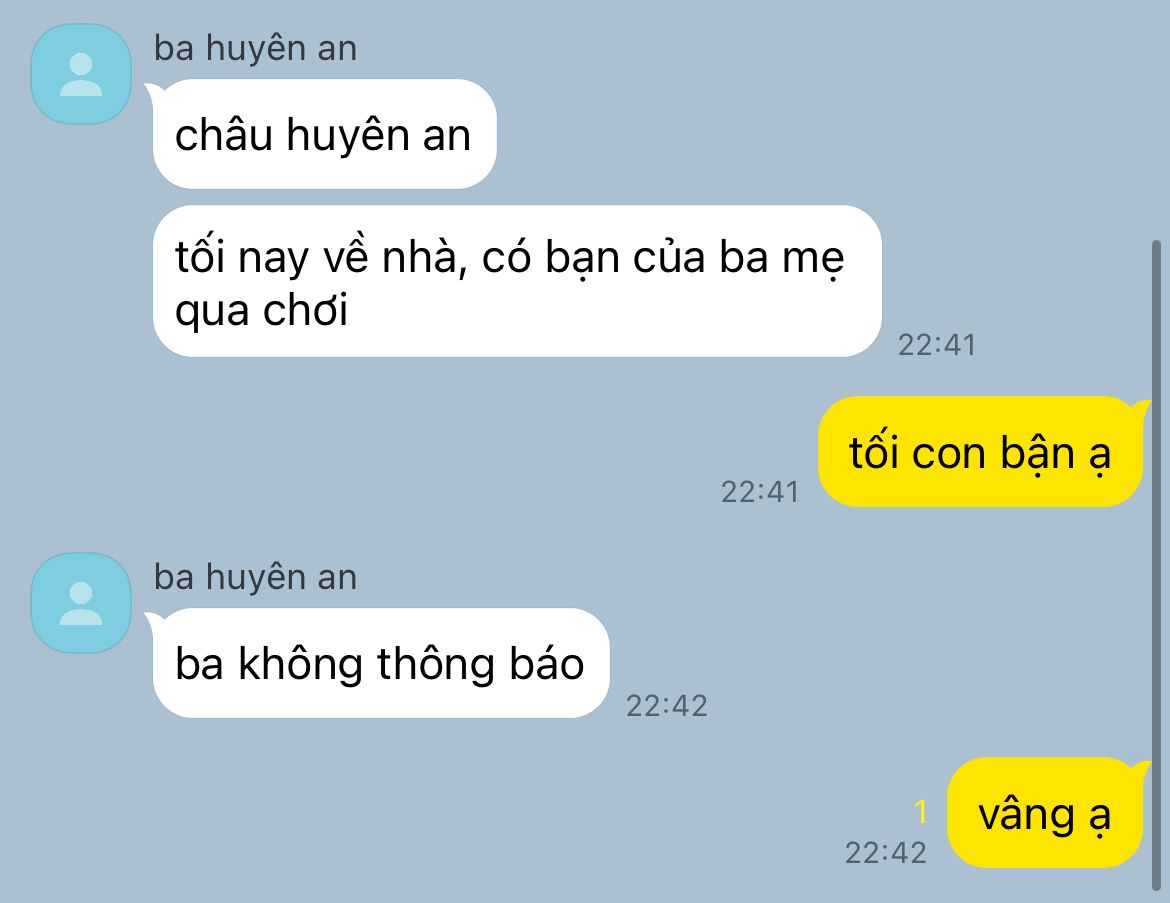Tap the 'tối nay về nhà' message bubble
1170x903 pixels.
(x=516, y=281)
